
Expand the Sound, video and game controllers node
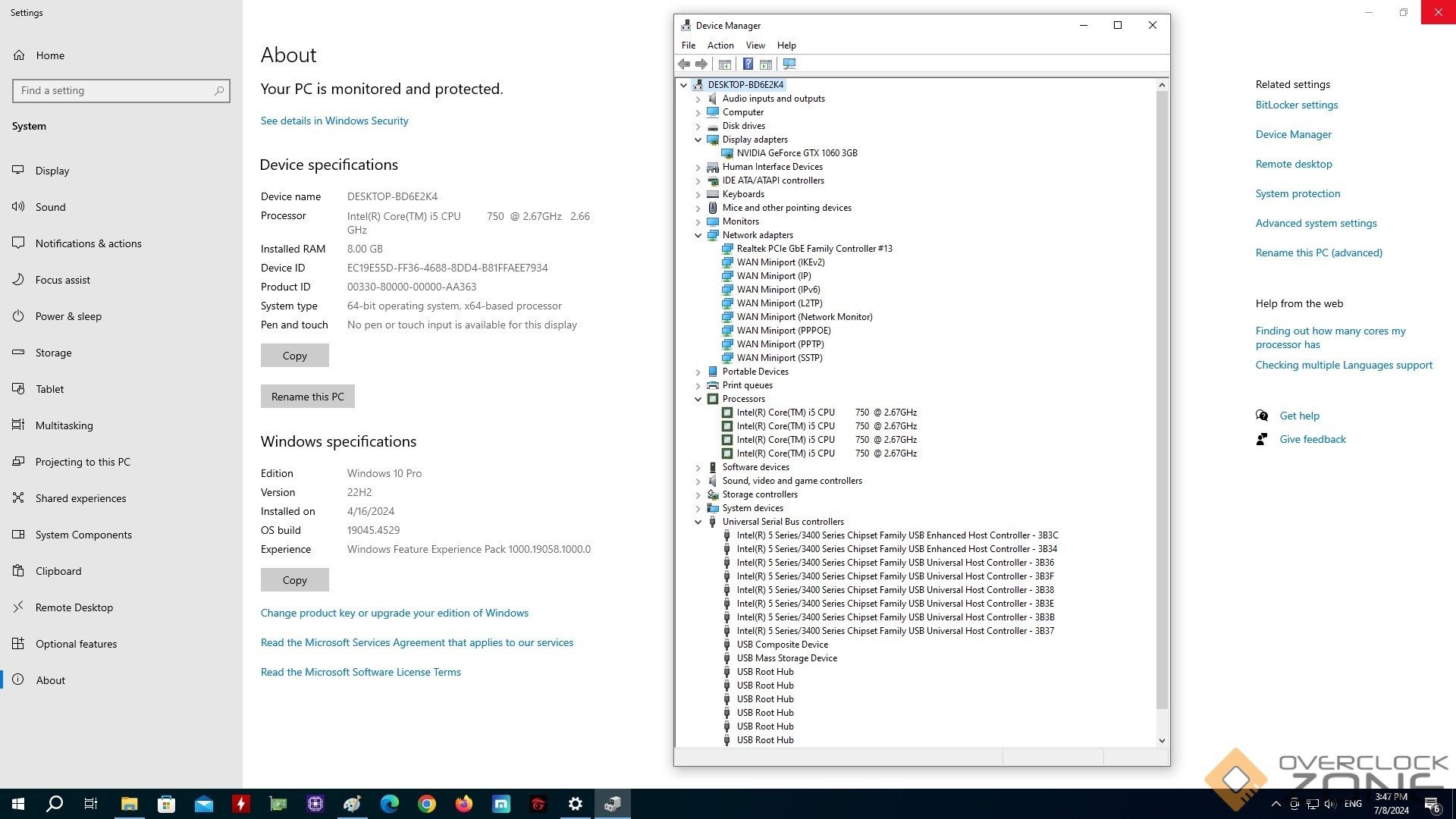tap(698, 481)
